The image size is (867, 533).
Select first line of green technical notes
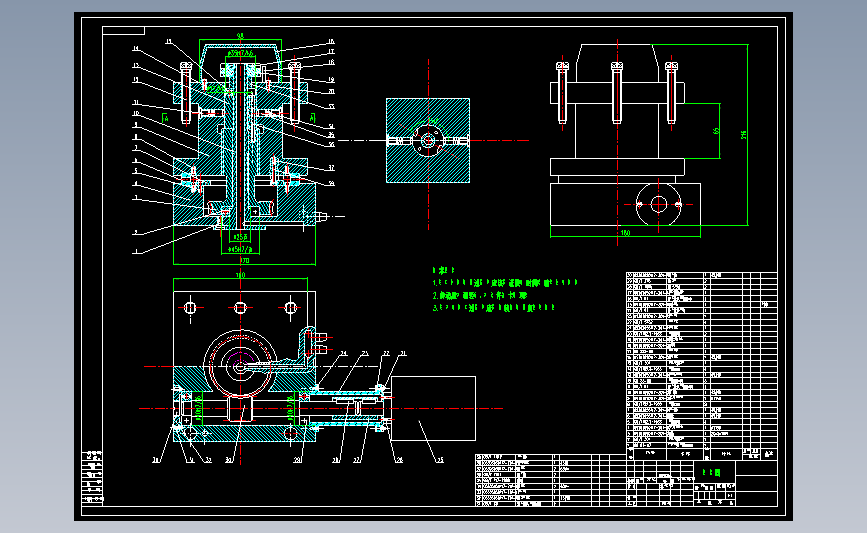505,283
